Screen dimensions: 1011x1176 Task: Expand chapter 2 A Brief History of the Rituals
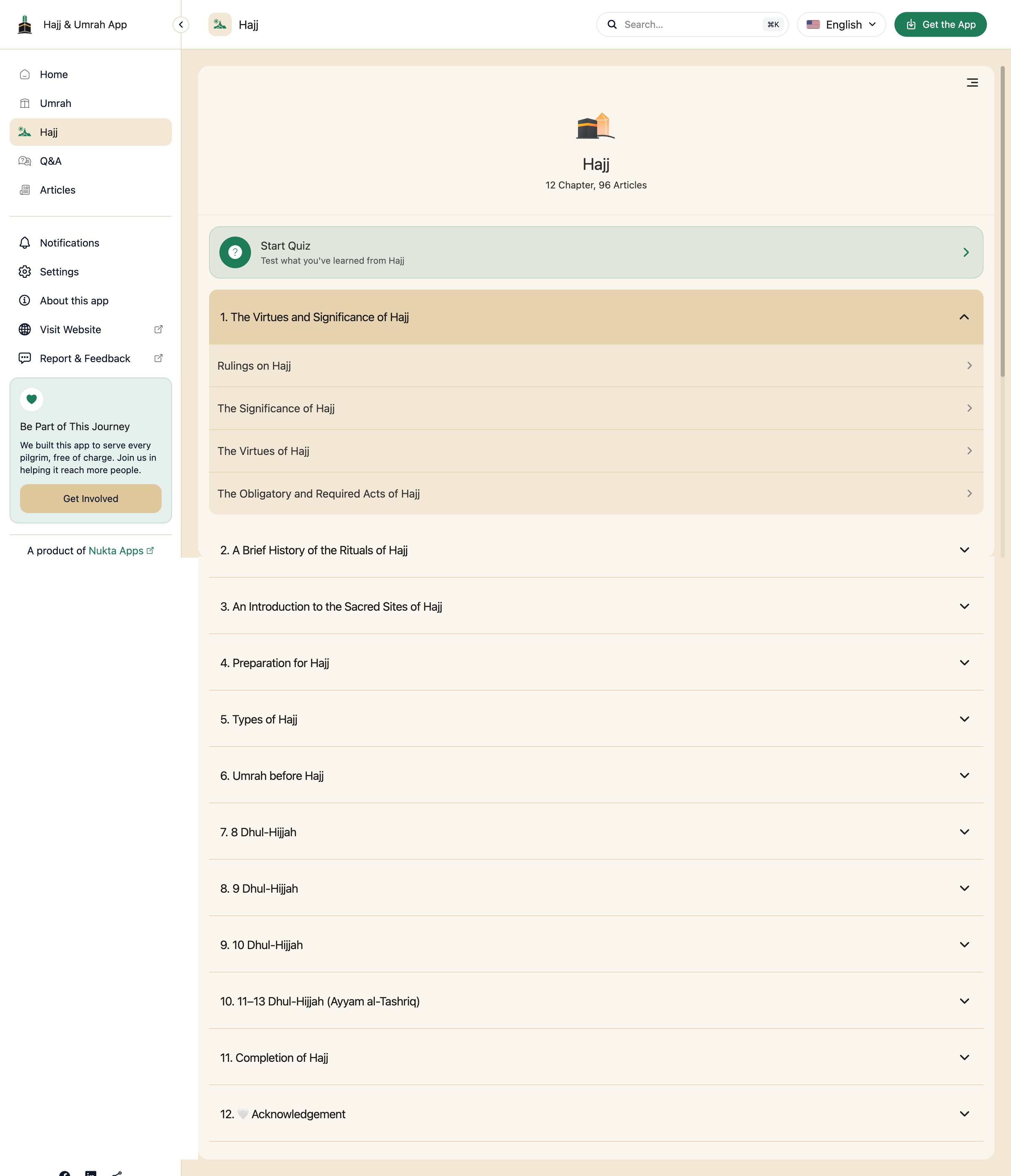point(596,550)
